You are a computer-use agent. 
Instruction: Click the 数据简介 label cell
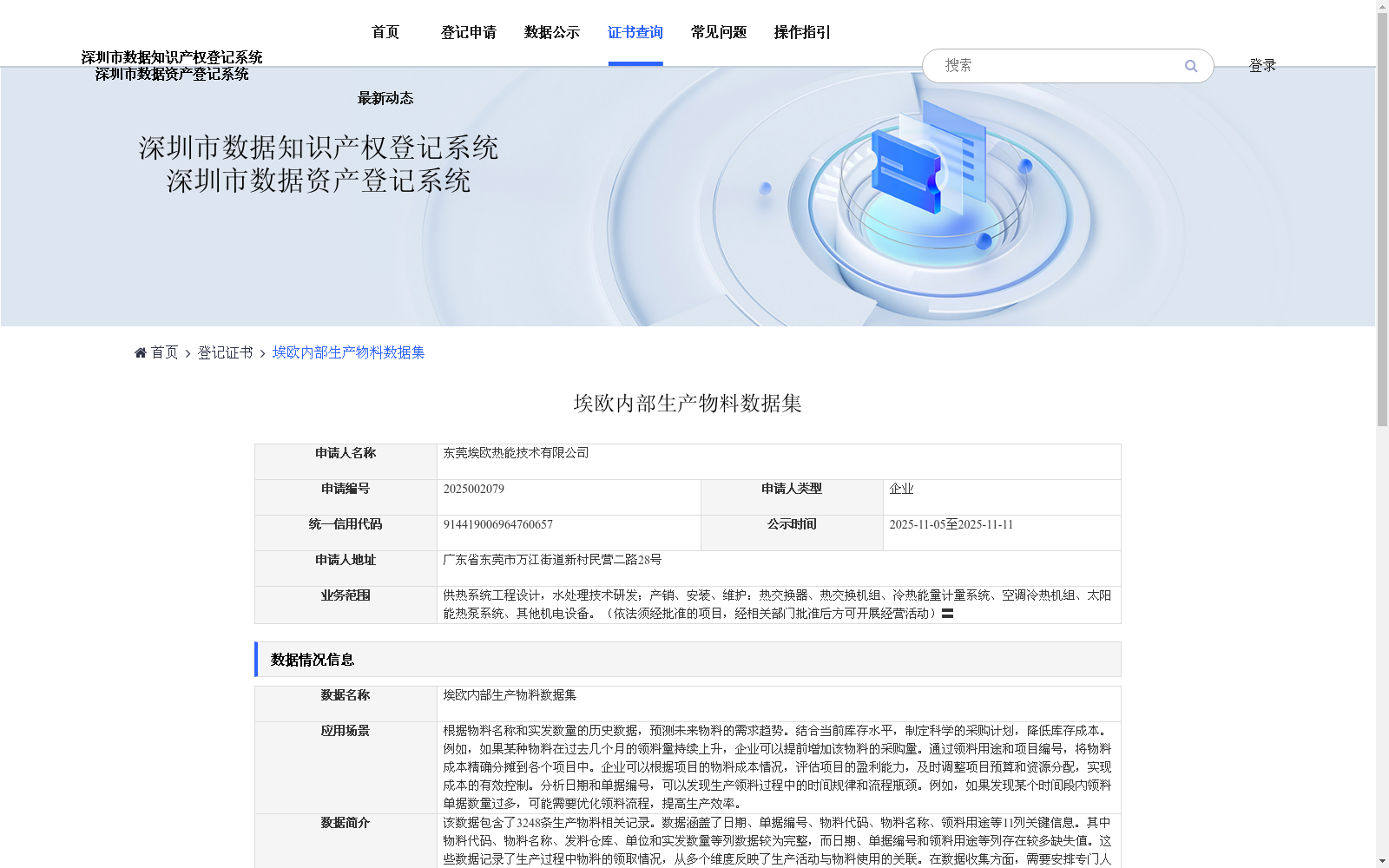346,841
